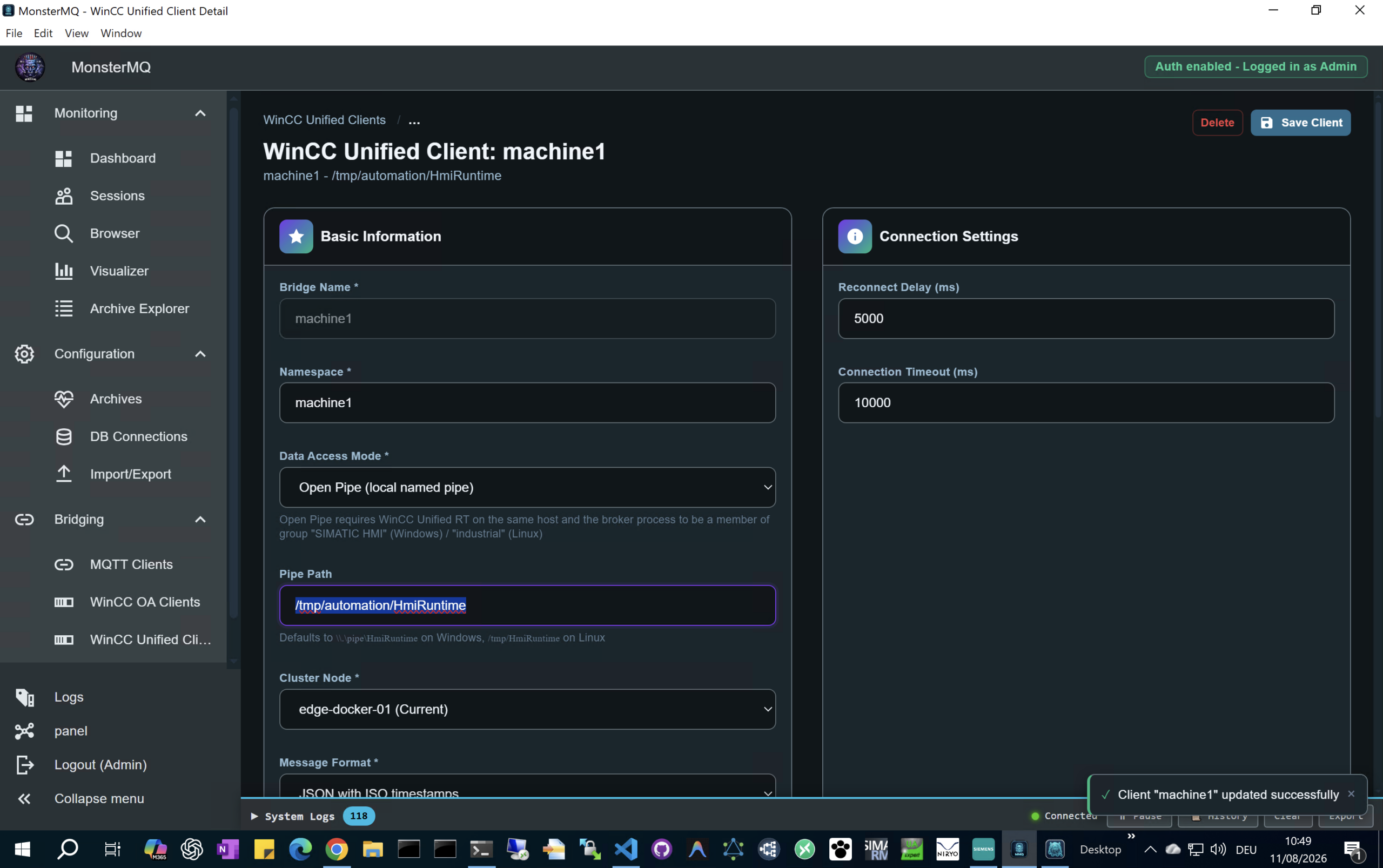Click the red Delete button

[1217, 123]
